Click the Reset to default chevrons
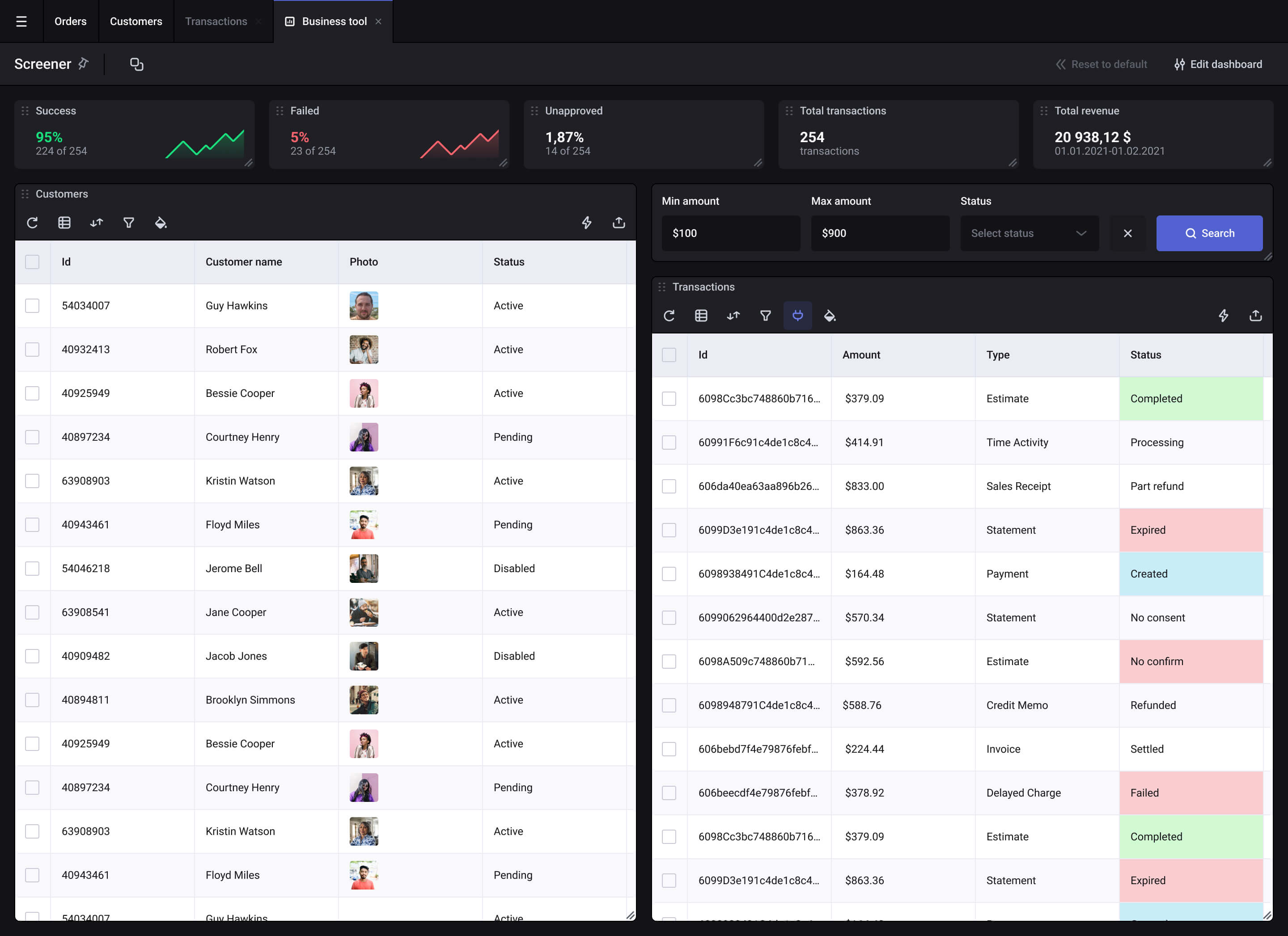The width and height of the screenshot is (1288, 936). (1060, 64)
